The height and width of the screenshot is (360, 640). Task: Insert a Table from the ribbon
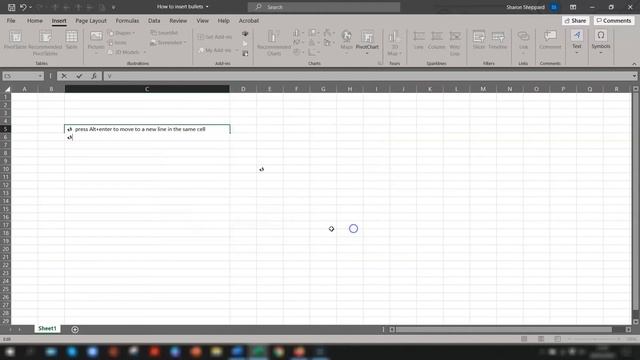point(71,40)
